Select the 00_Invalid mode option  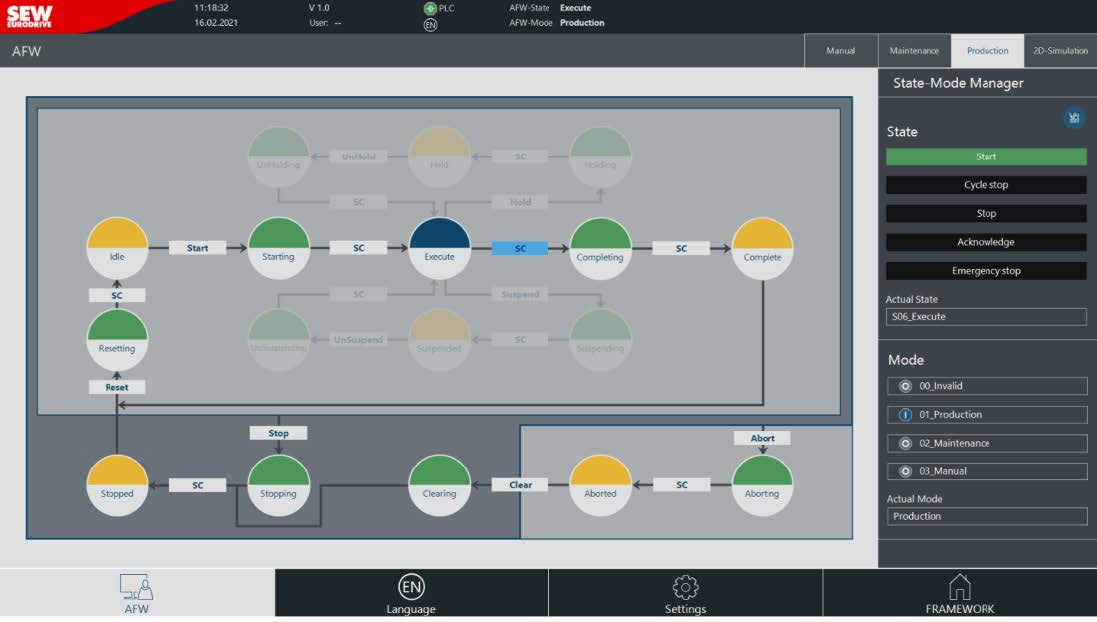coord(986,386)
